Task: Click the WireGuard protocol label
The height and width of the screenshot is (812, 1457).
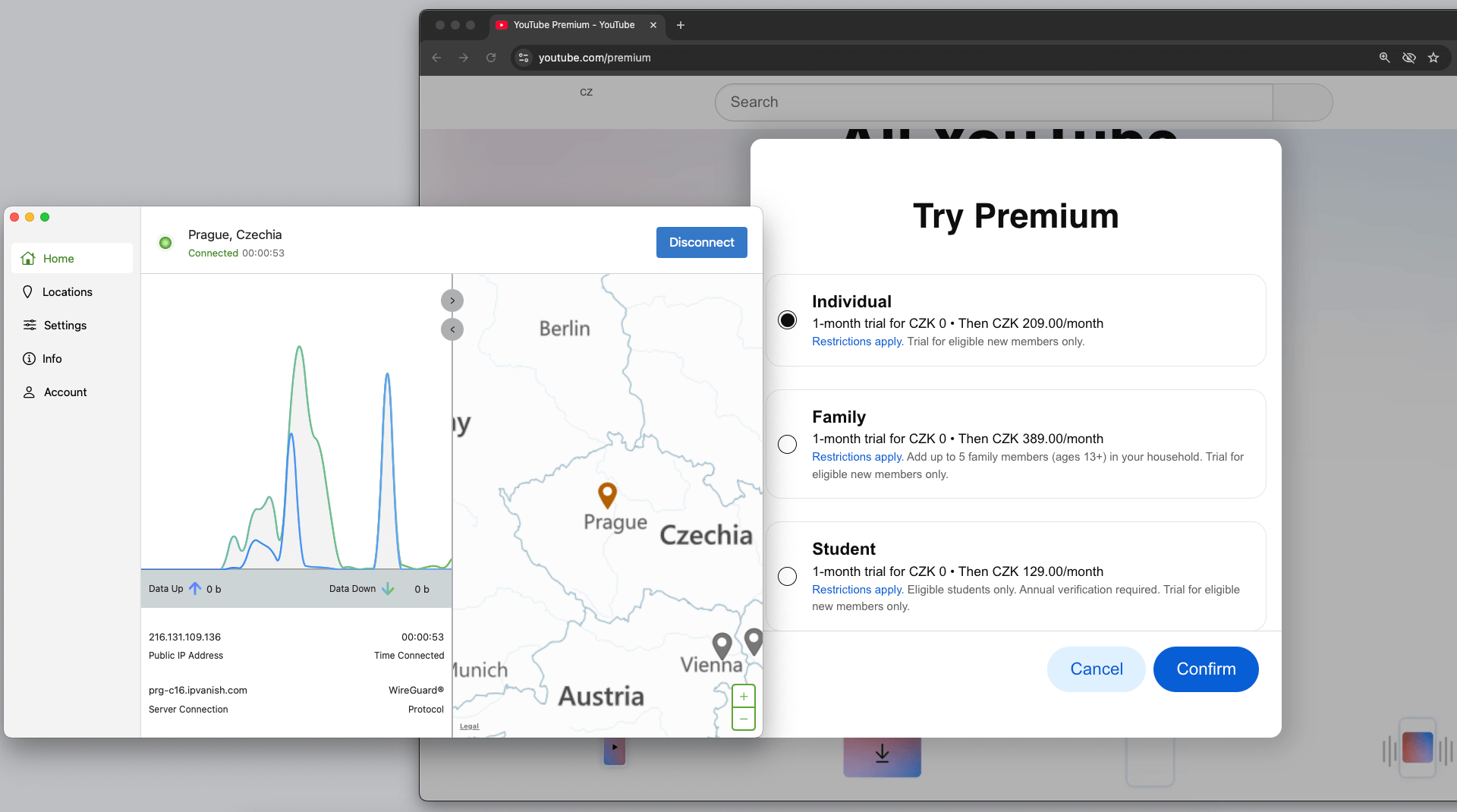Action: pyautogui.click(x=416, y=690)
